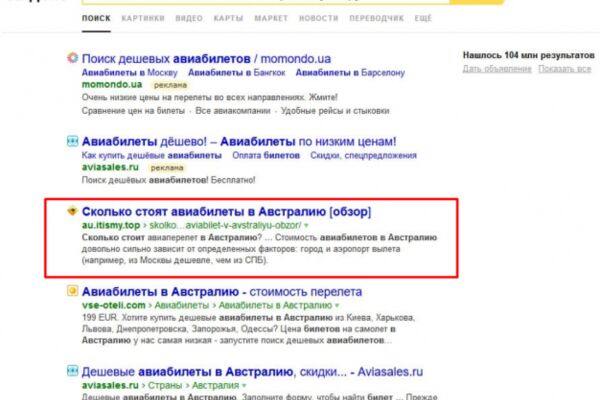Expand dropdown arrow after 'Страны › Австралия' breadcrumb

tap(244, 385)
